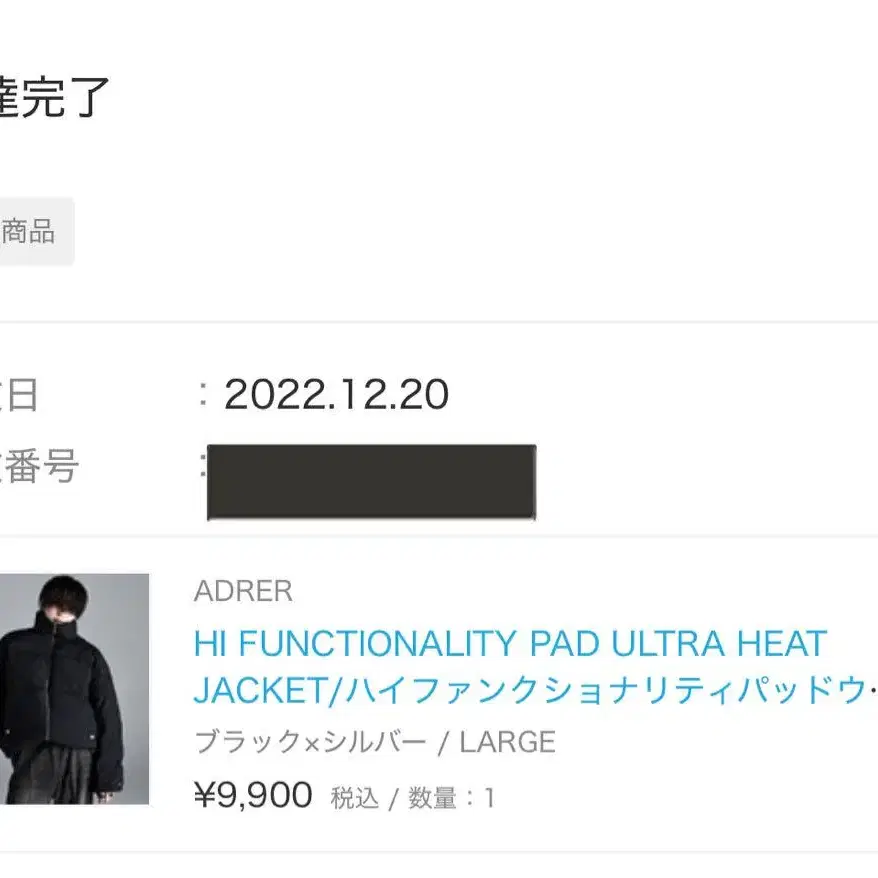Click the 日 date field label

coord(20,395)
